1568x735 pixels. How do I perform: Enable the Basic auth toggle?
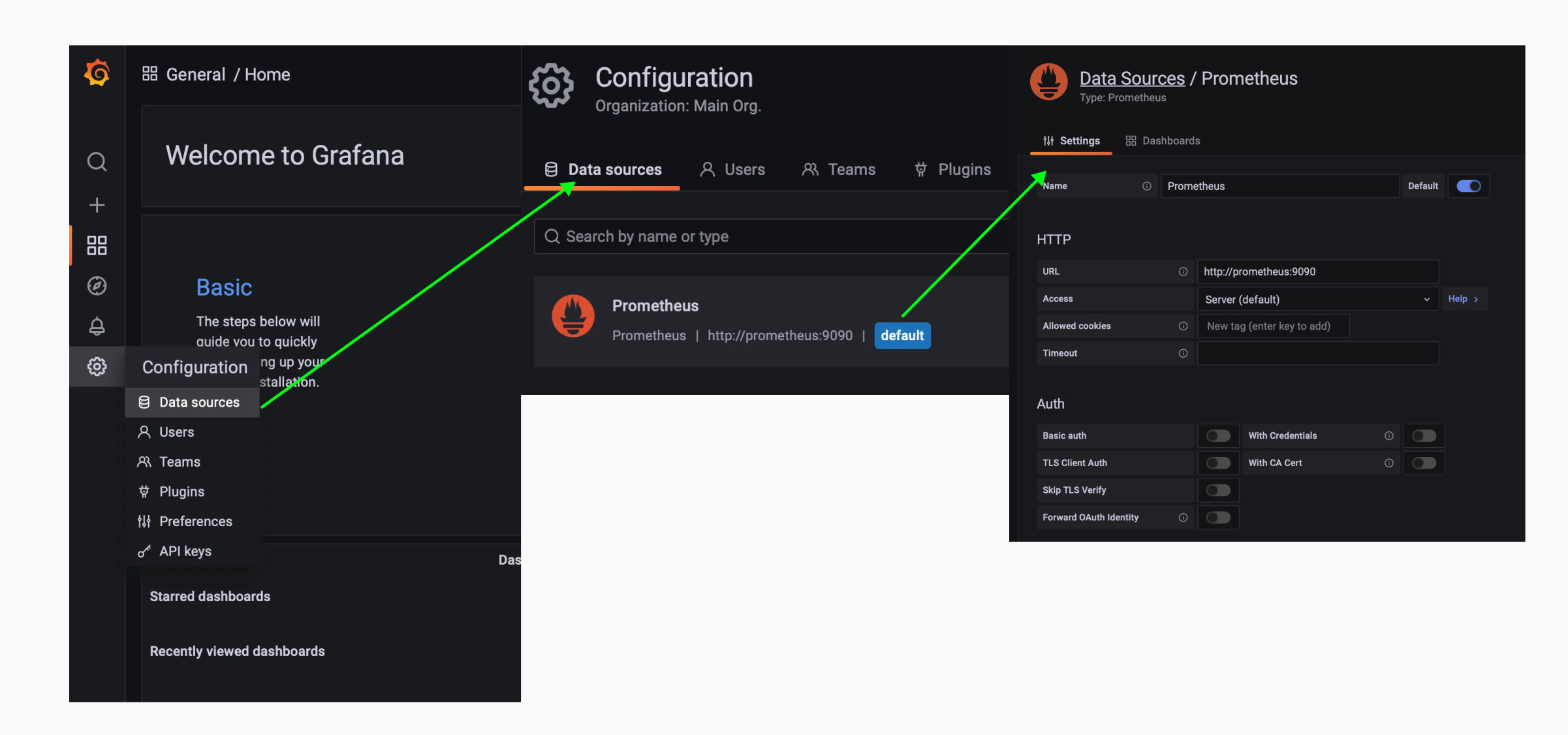point(1217,435)
